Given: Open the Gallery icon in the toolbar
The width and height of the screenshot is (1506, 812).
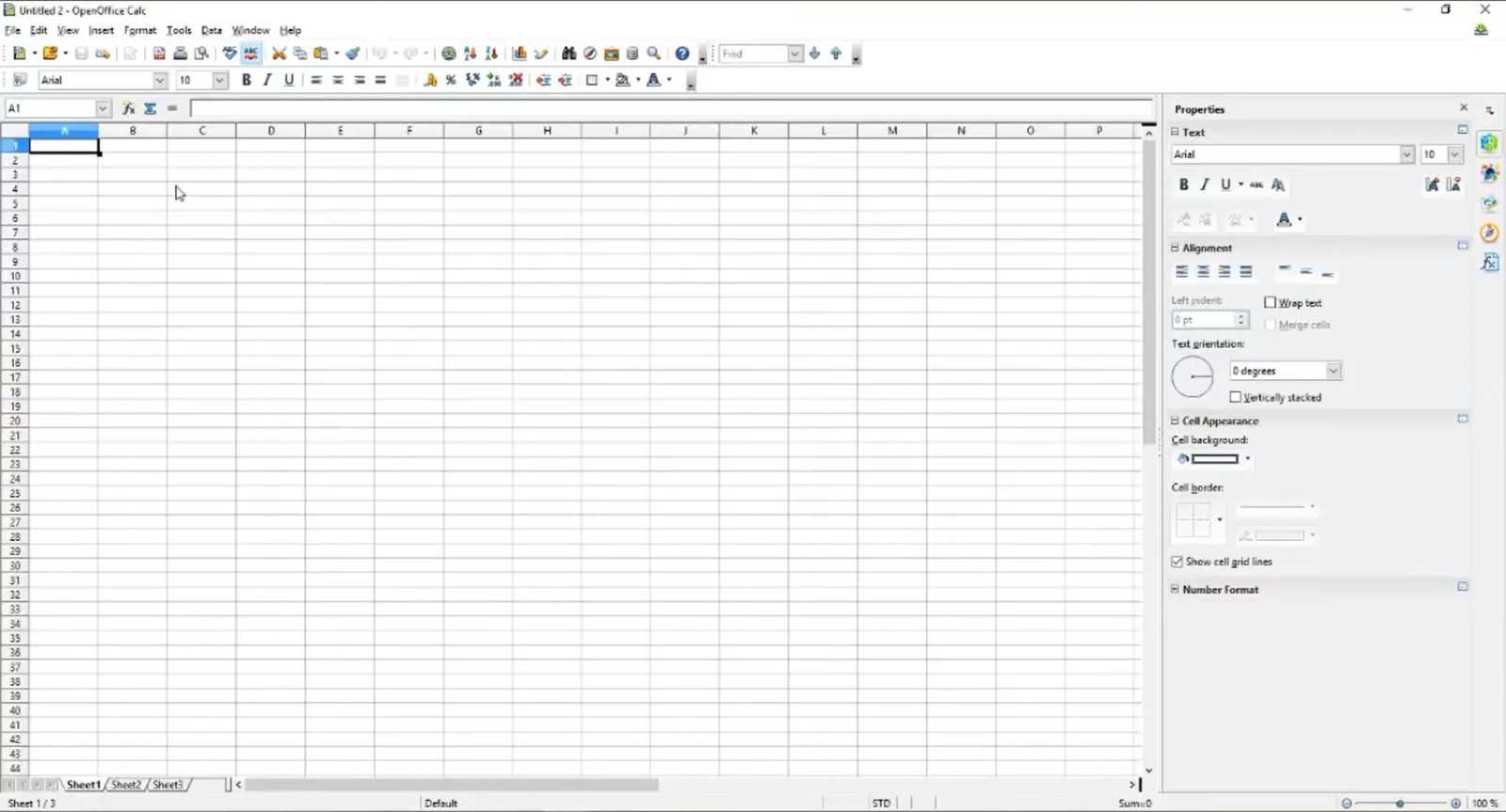Looking at the screenshot, I should point(612,54).
